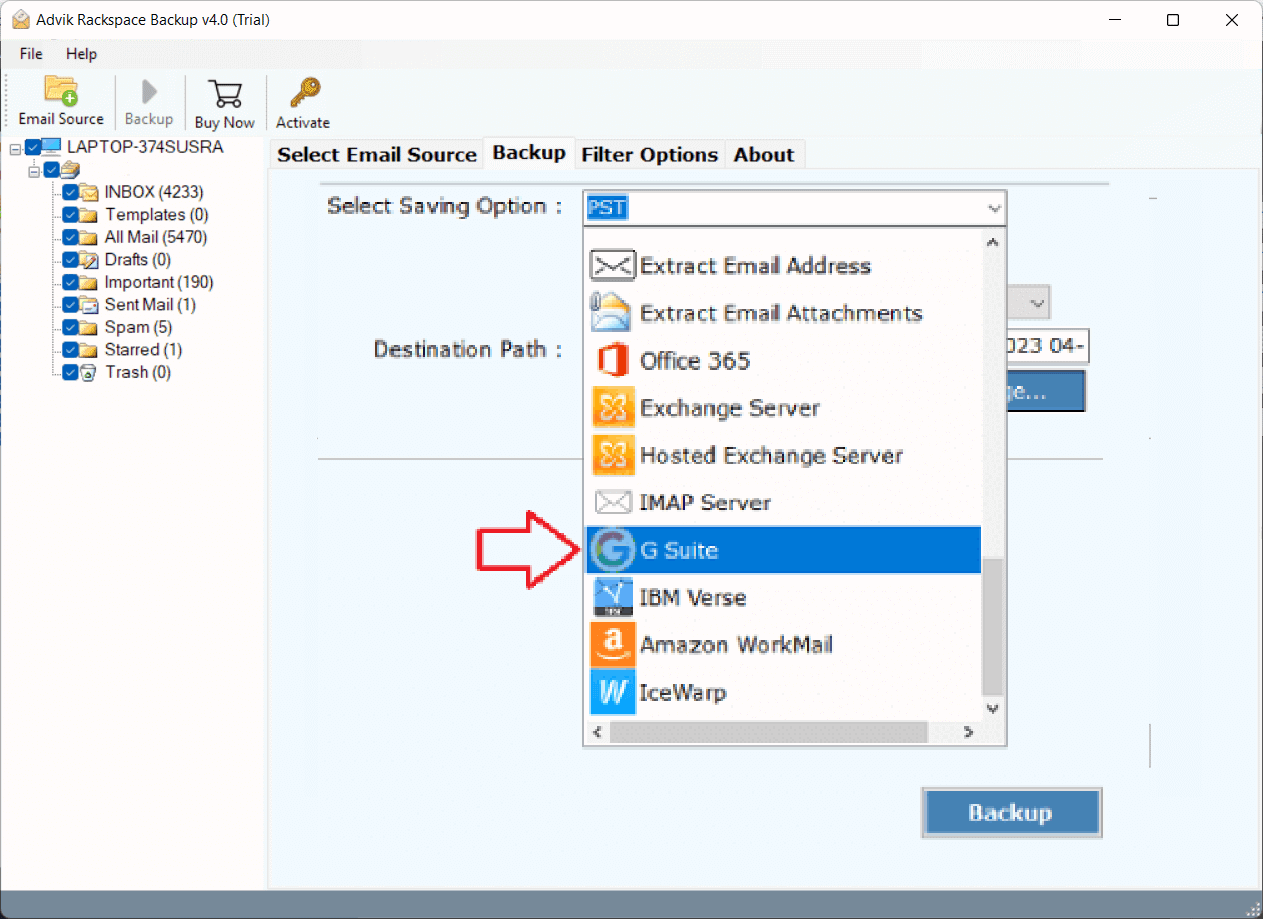Select the Starred folder in the tree

144,349
